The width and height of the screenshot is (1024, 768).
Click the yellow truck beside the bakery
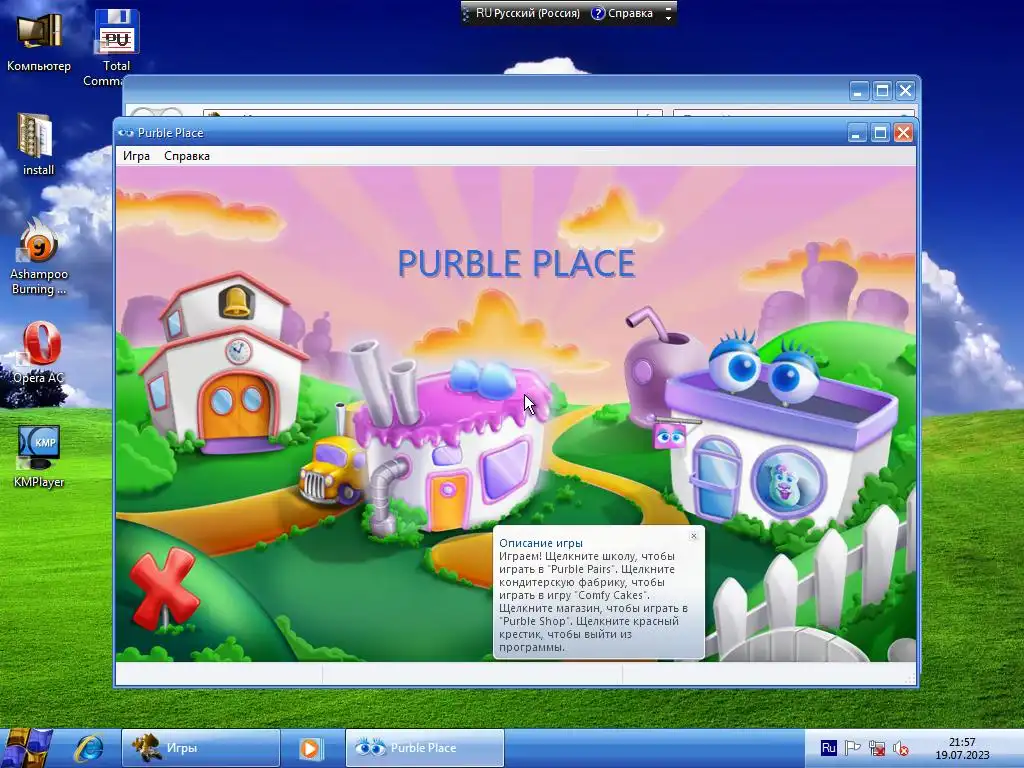pyautogui.click(x=331, y=472)
